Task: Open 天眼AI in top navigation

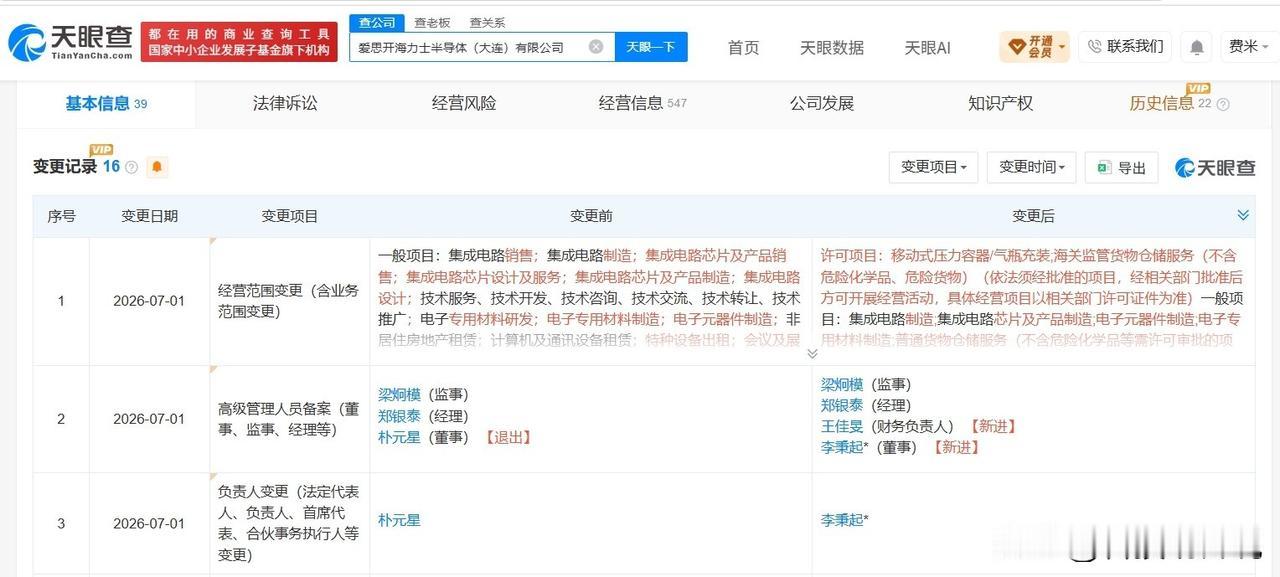Action: pos(927,47)
